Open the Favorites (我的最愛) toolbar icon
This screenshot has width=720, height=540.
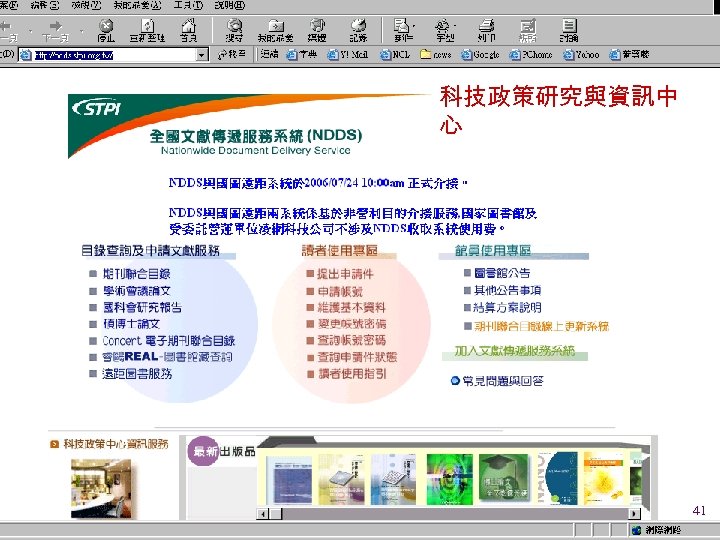[276, 31]
